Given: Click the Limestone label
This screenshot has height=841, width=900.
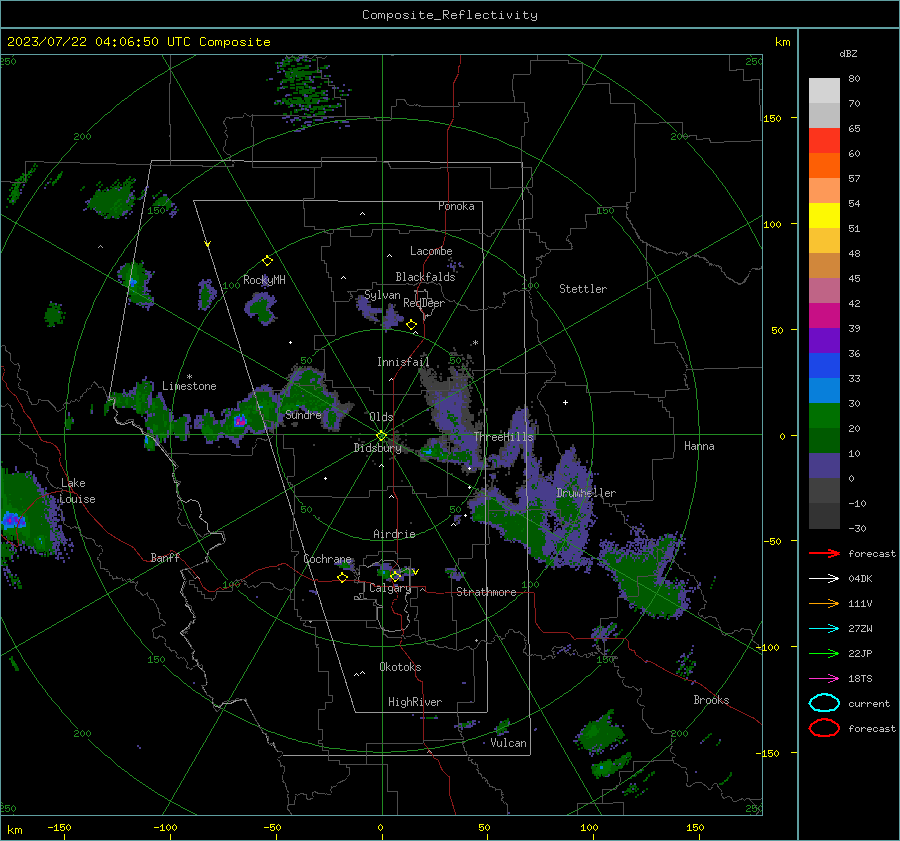Looking at the screenshot, I should [189, 386].
